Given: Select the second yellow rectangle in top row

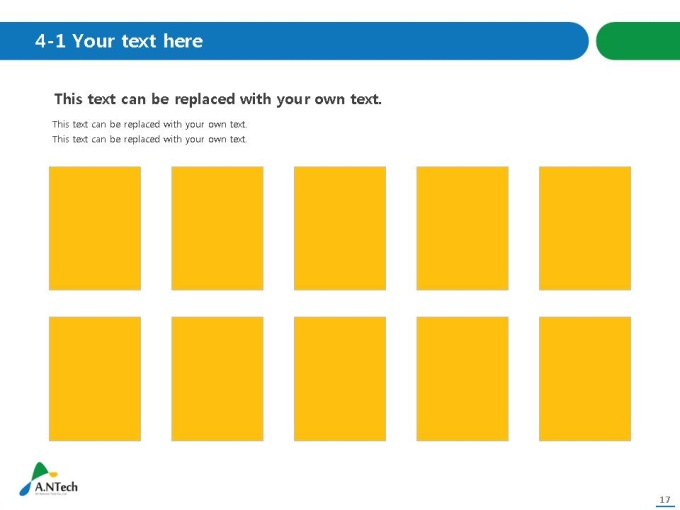Looking at the screenshot, I should [217, 228].
